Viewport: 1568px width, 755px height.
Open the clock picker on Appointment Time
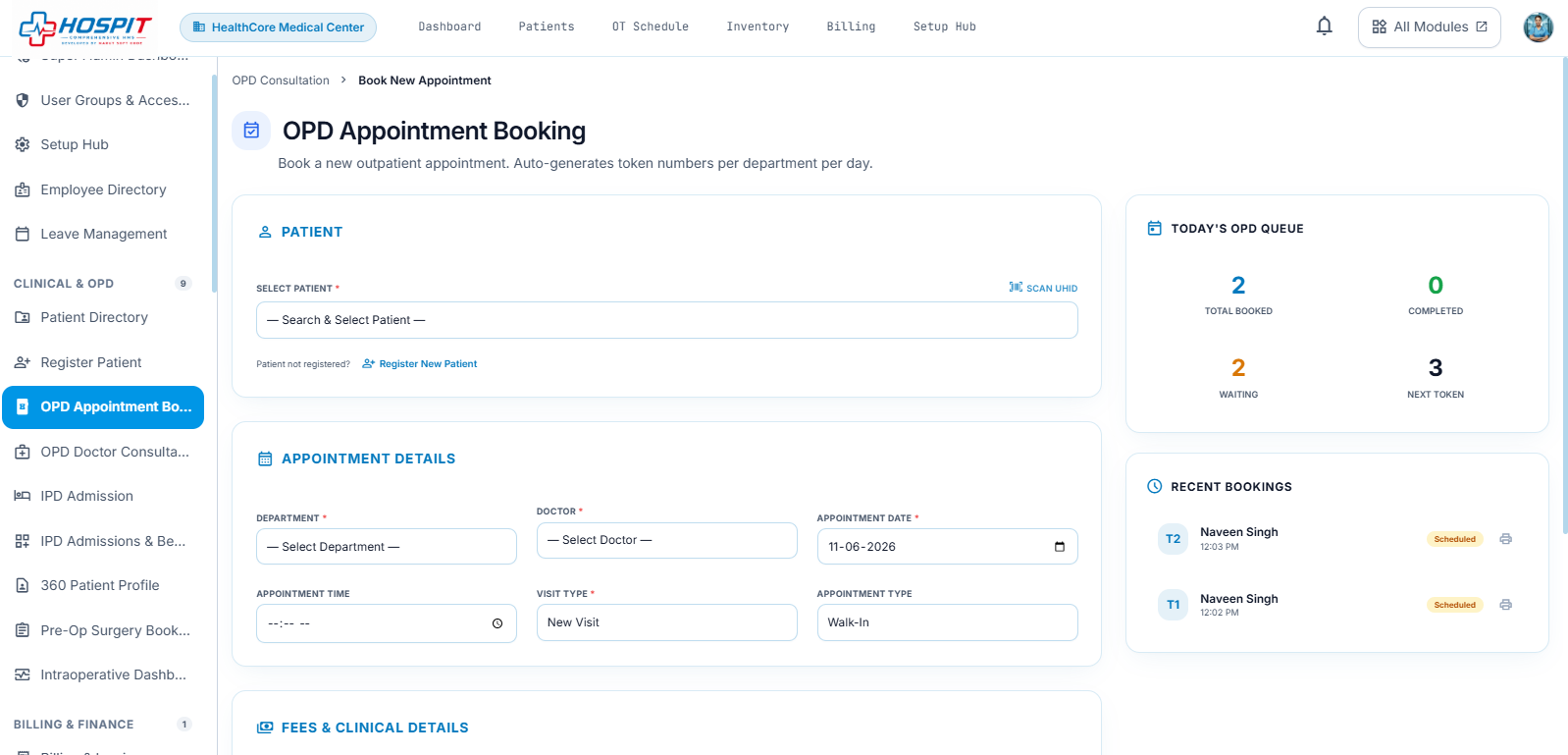point(497,623)
